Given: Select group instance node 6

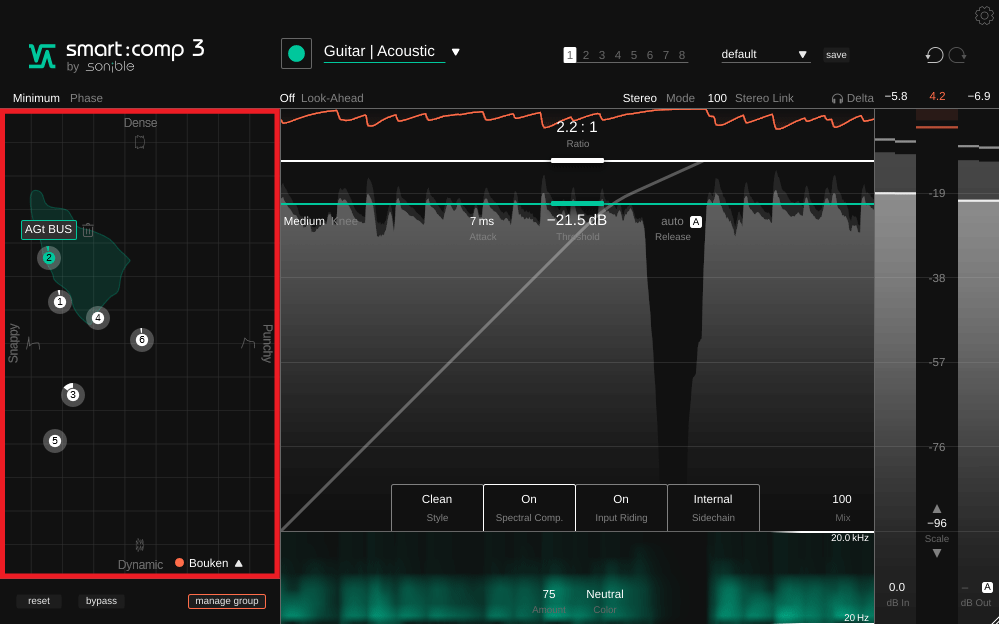Looking at the screenshot, I should pyautogui.click(x=141, y=340).
